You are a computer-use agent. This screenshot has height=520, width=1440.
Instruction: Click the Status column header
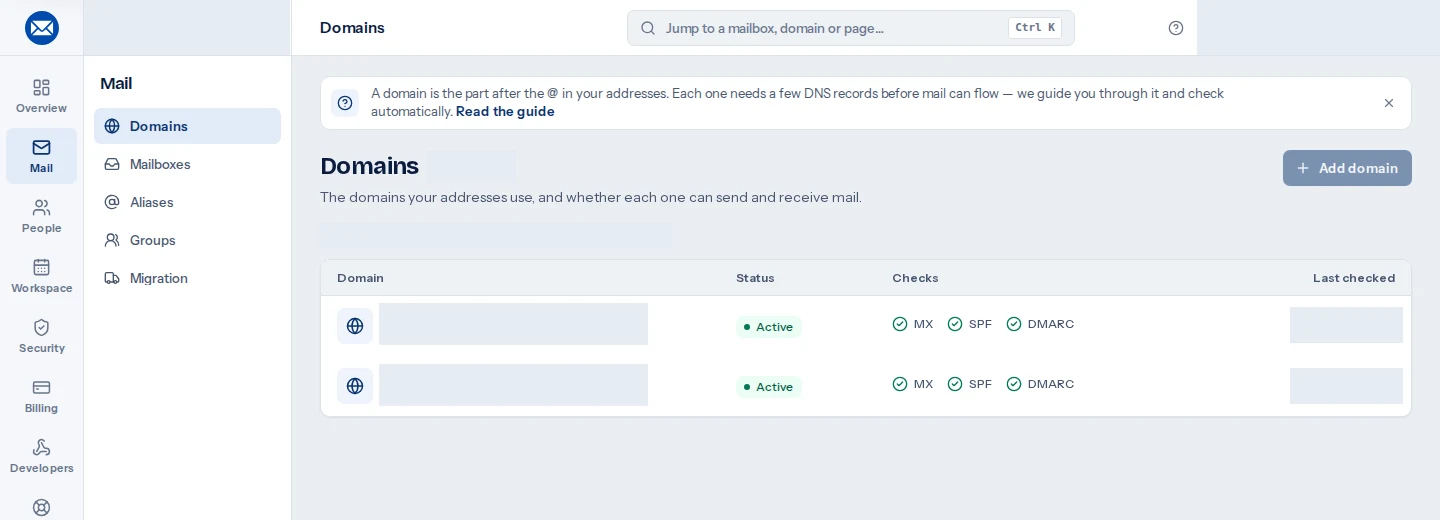[755, 278]
